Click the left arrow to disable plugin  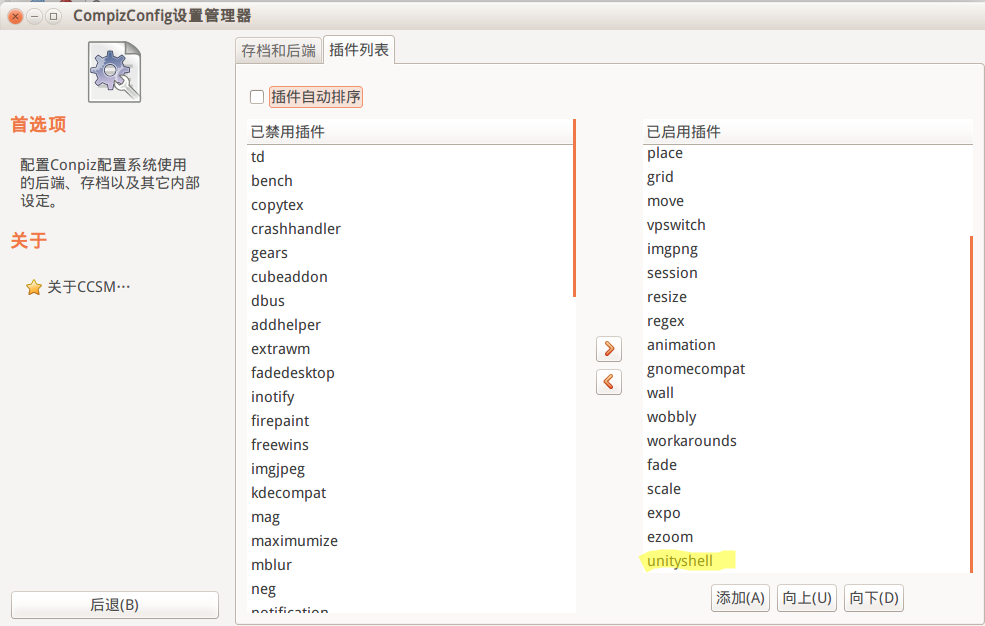609,382
